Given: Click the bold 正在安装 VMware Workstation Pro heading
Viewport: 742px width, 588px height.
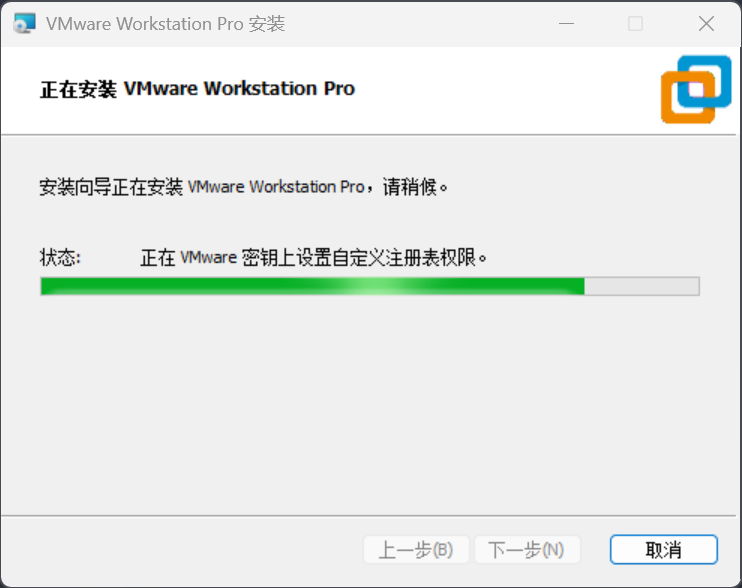Looking at the screenshot, I should pyautogui.click(x=197, y=89).
